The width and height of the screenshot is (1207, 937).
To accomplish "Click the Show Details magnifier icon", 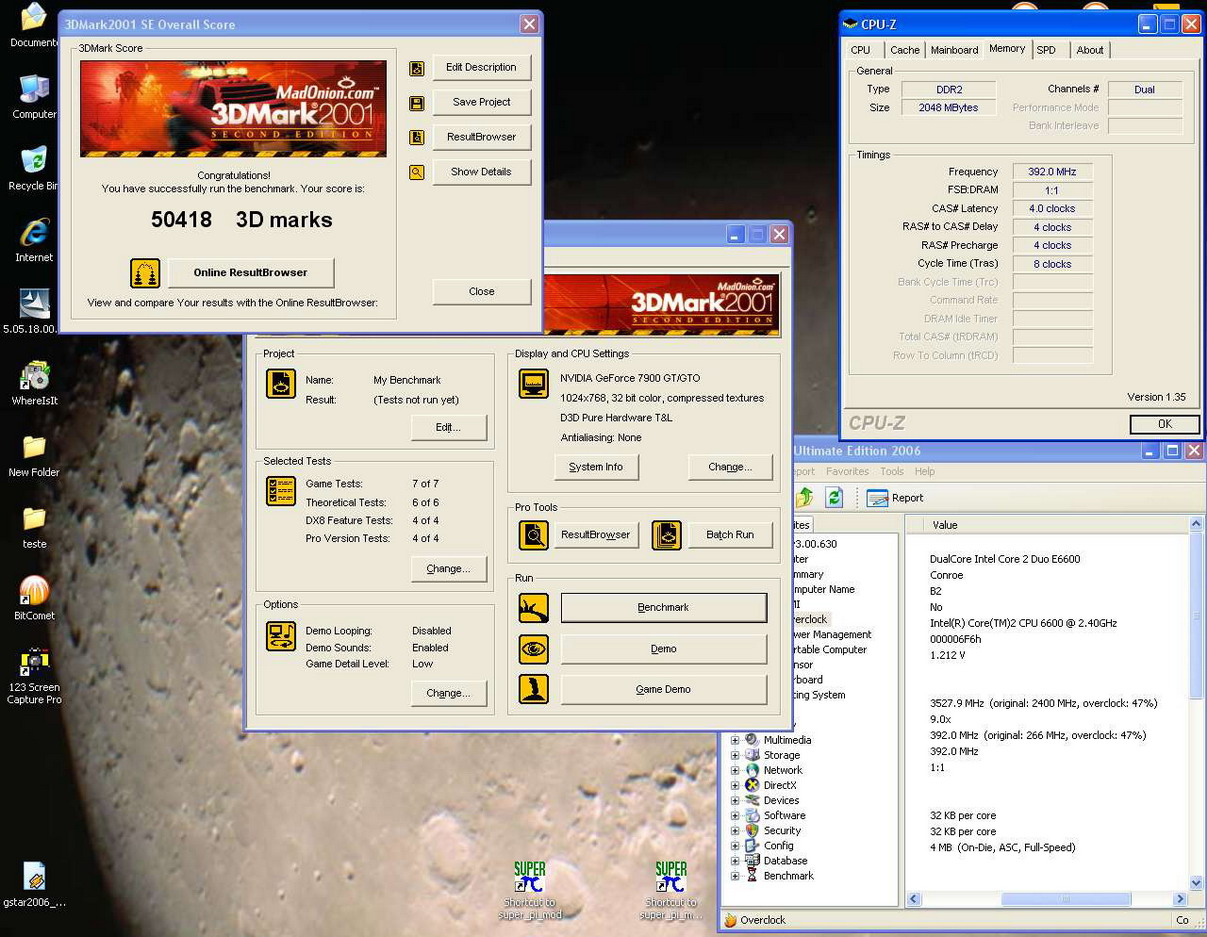I will (x=417, y=172).
